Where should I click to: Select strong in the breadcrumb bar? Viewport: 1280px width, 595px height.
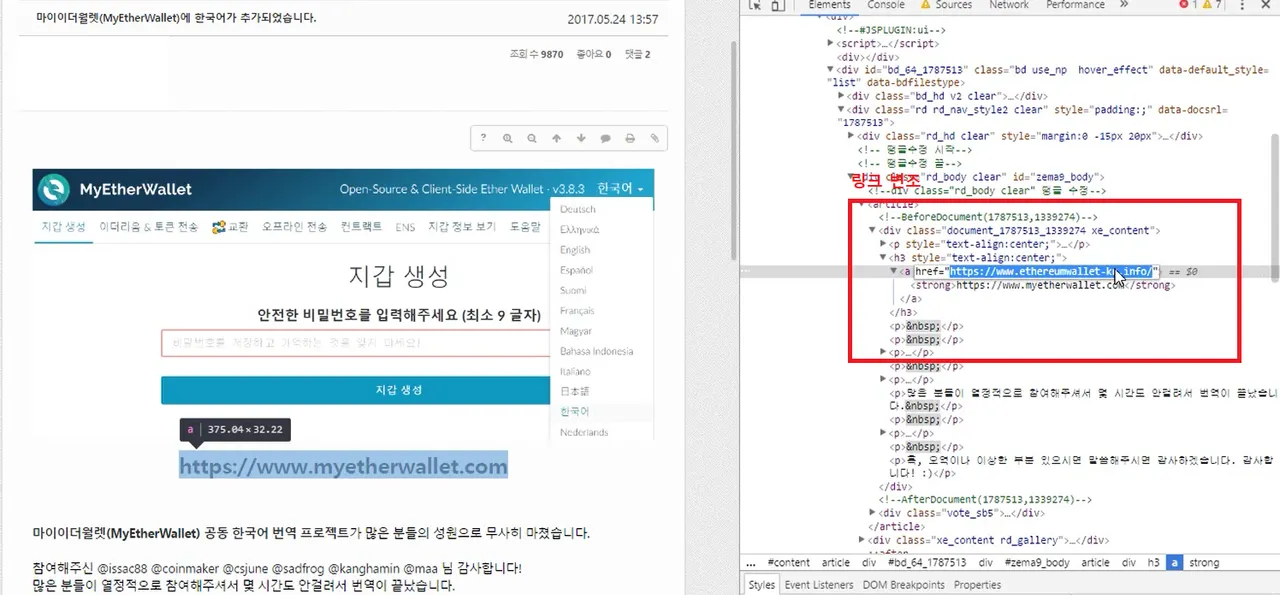1204,563
